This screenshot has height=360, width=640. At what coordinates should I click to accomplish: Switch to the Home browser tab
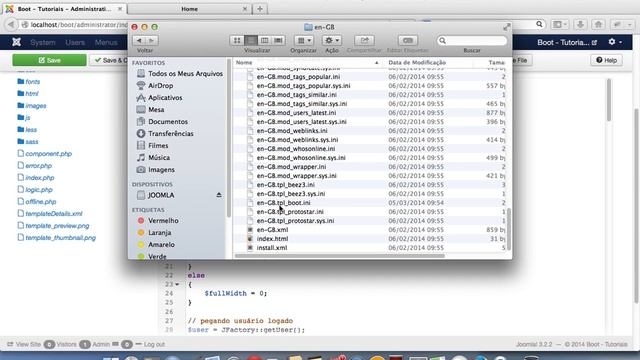pyautogui.click(x=189, y=9)
